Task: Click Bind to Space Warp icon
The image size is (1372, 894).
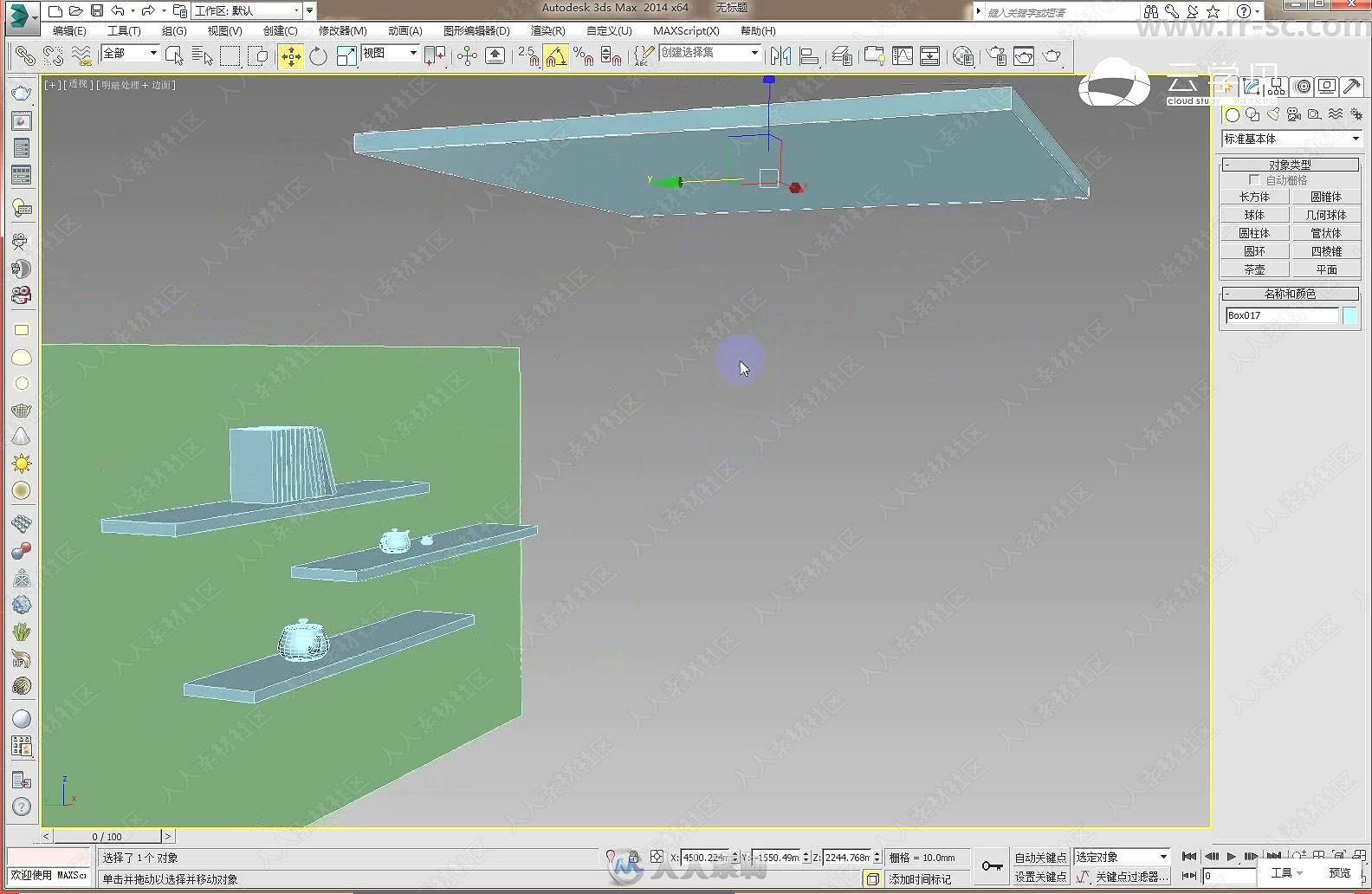Action: [81, 56]
